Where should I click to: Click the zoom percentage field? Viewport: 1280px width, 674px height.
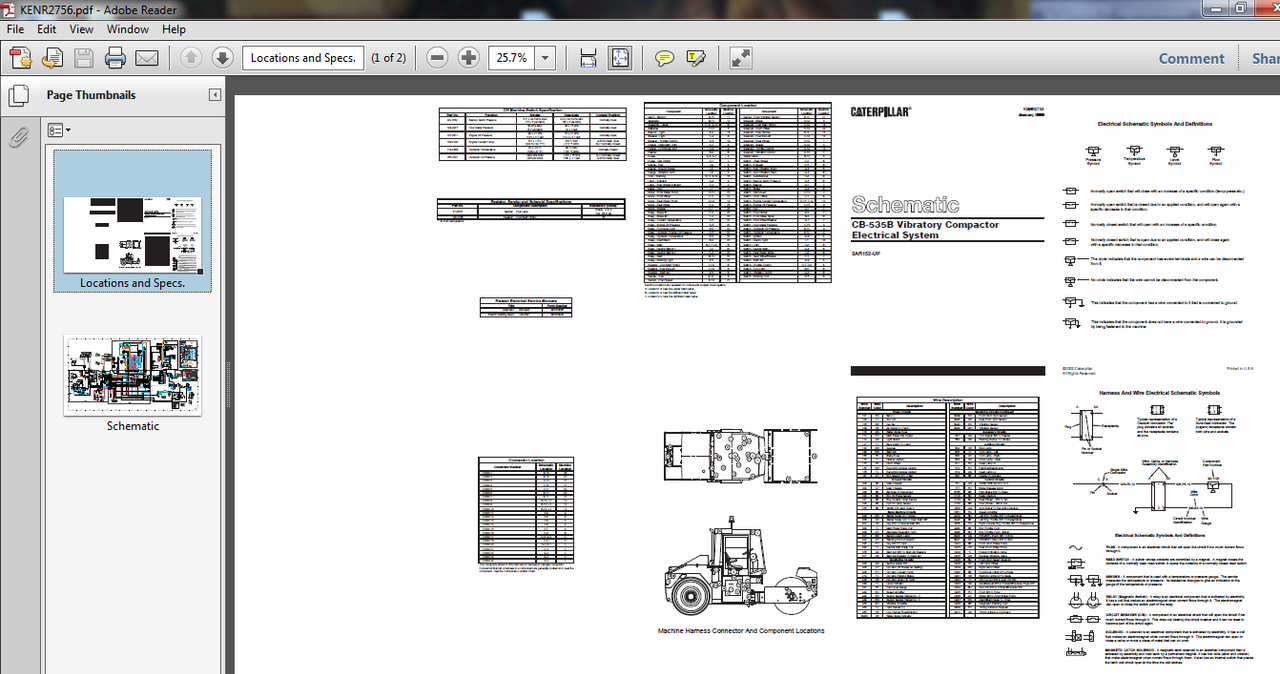pos(512,58)
